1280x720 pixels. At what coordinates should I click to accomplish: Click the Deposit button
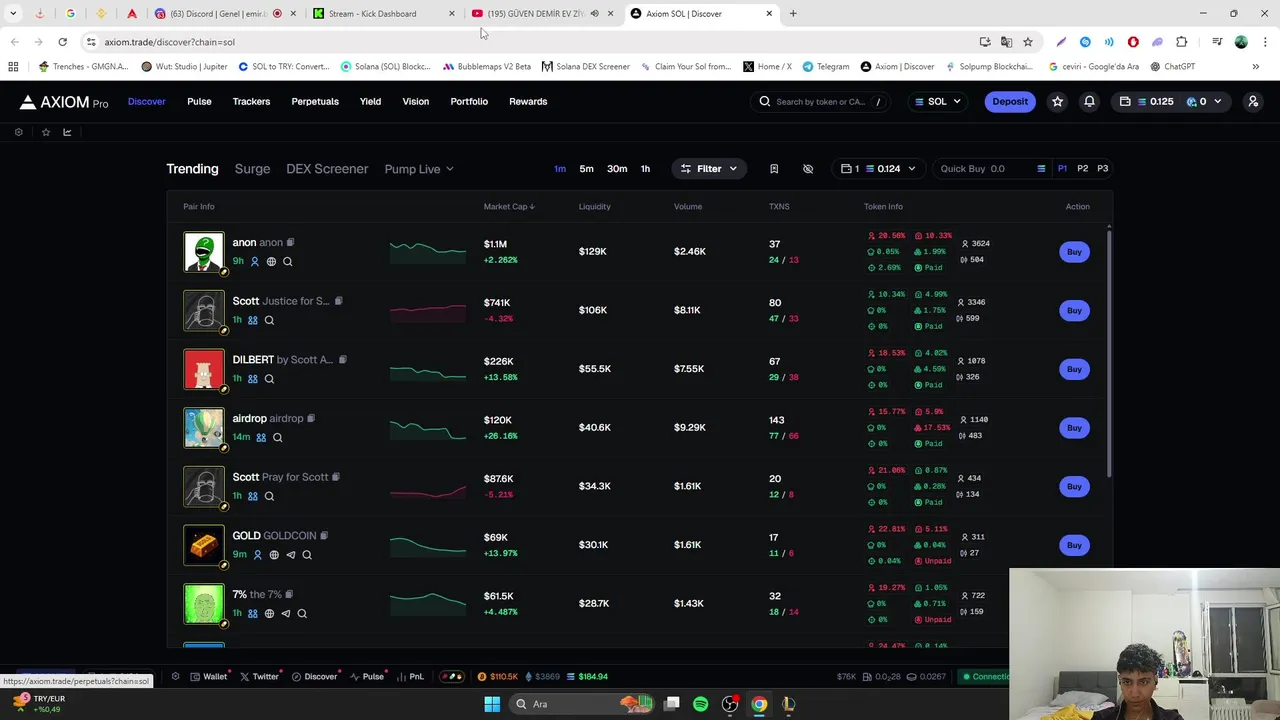pos(1010,101)
